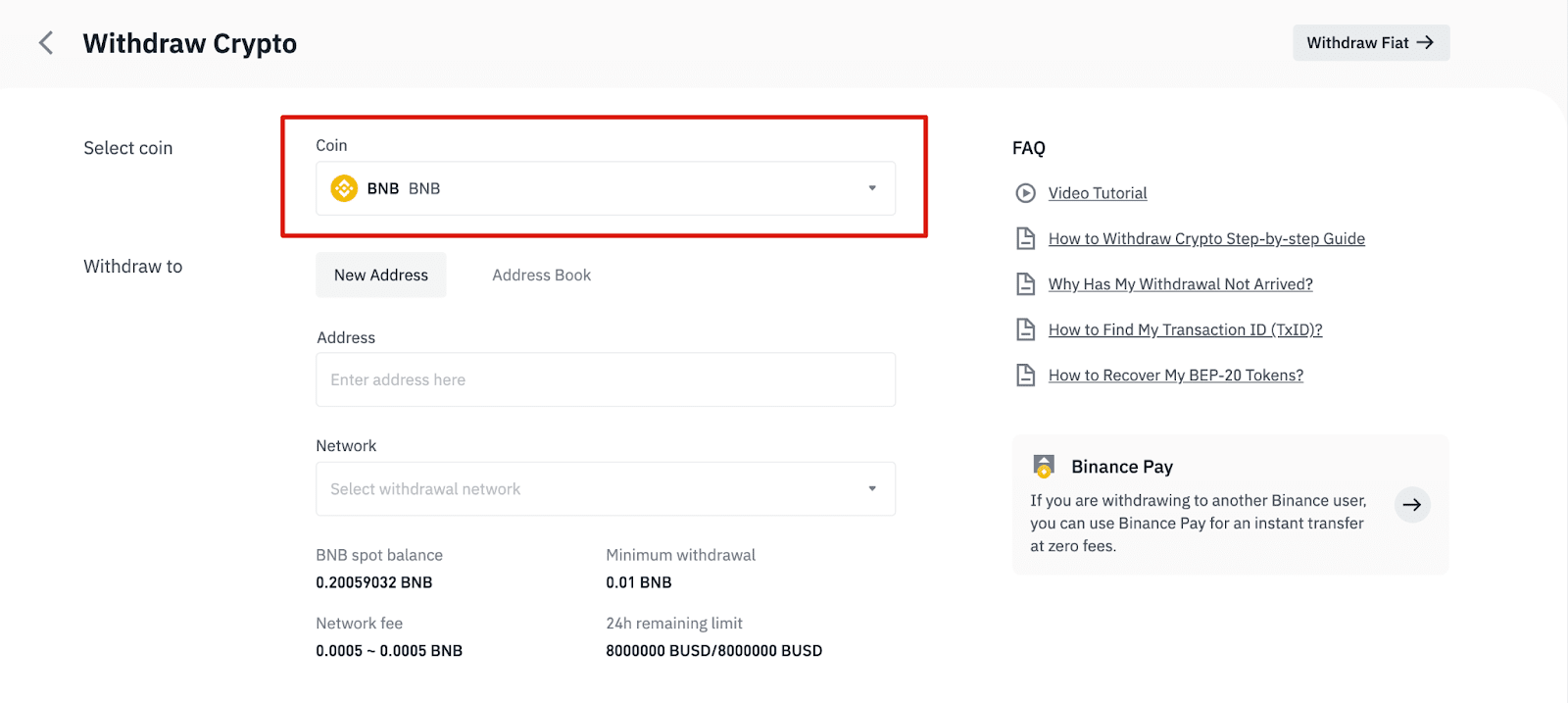Screen dimensions: 1568x703
Task: Click the Binance Pay description text
Action: 1198,524
